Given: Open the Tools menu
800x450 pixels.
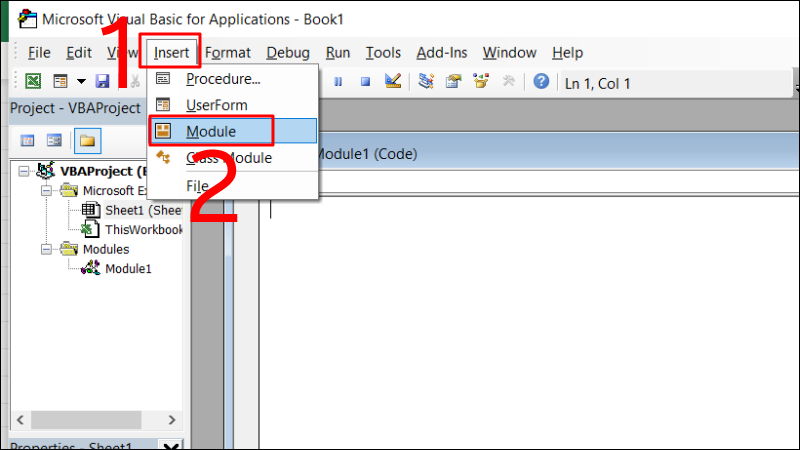Looking at the screenshot, I should (x=383, y=53).
